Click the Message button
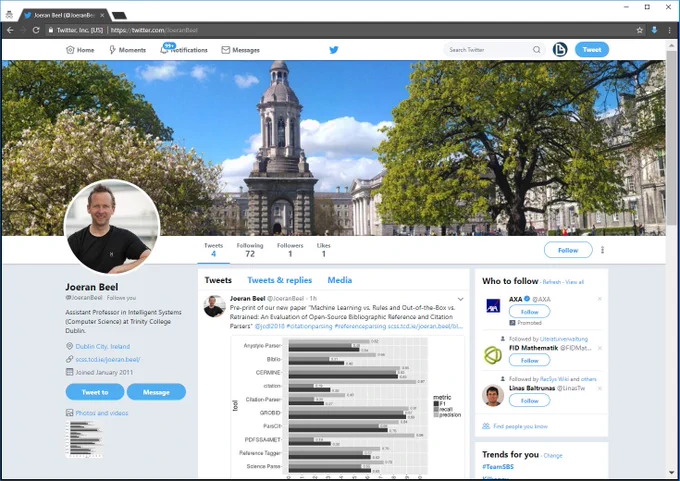 pos(156,392)
